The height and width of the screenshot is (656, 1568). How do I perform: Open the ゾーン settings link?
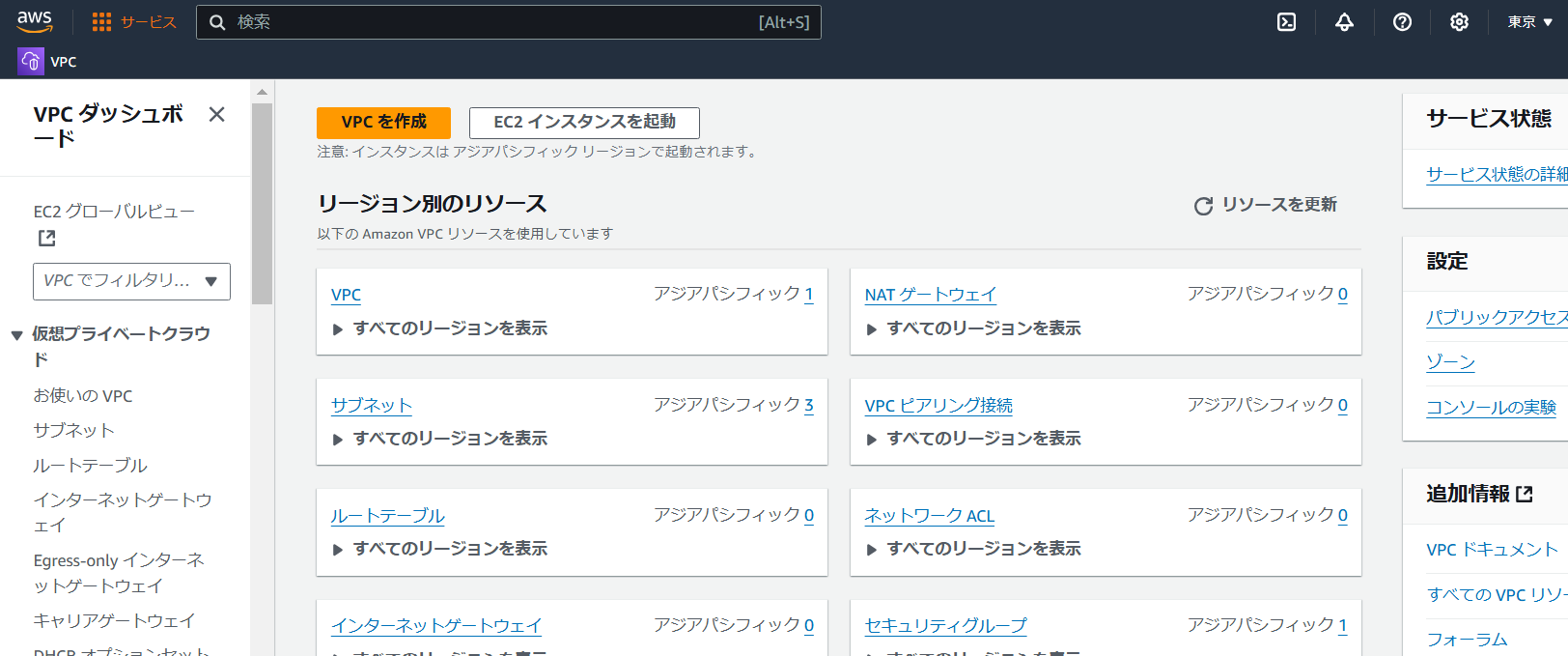1451,362
